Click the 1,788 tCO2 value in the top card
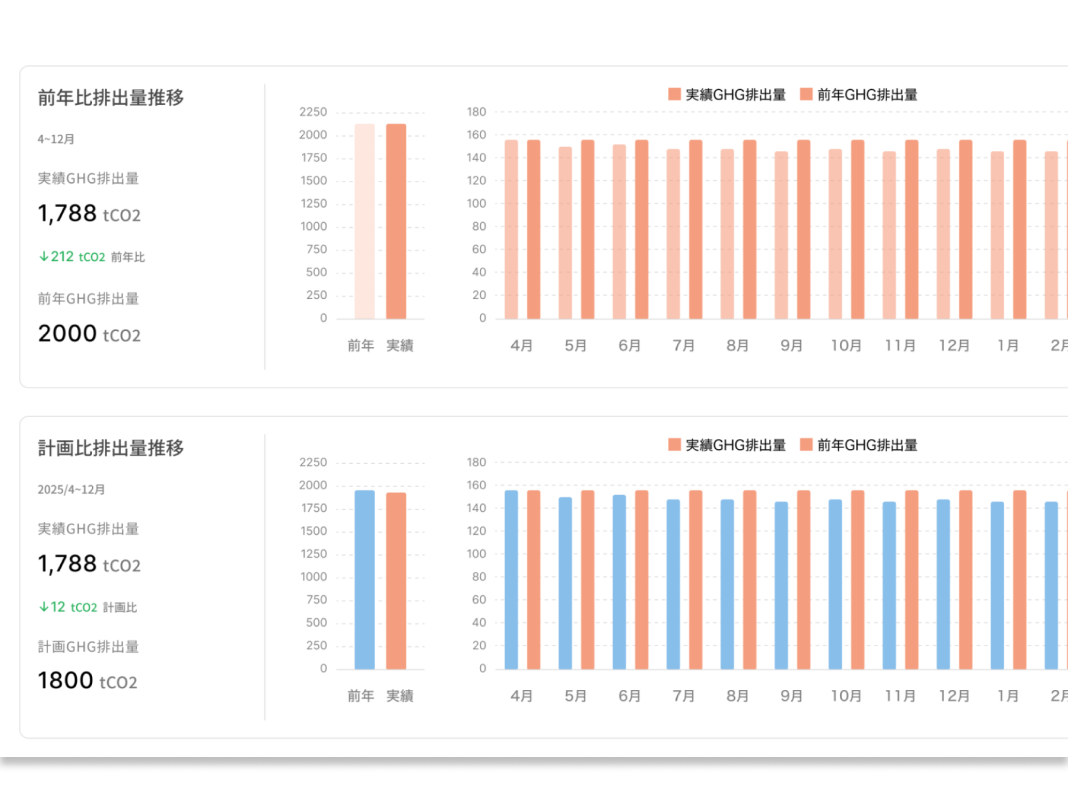Viewport: 1068px width, 800px height. tap(89, 213)
